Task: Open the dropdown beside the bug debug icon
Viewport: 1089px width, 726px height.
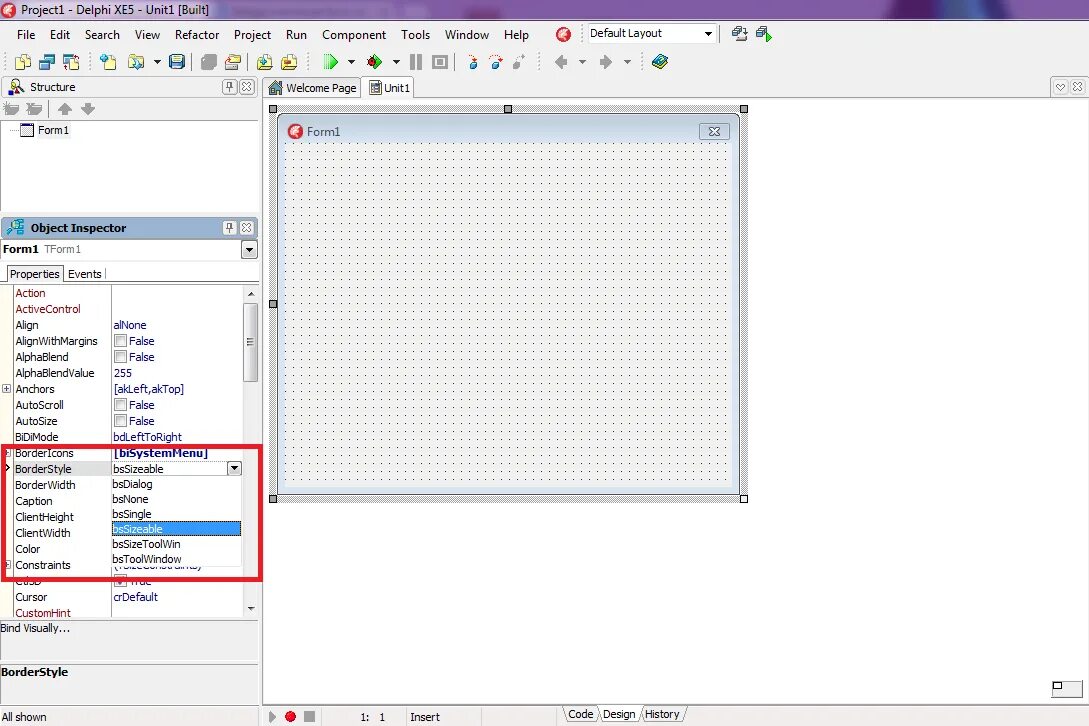Action: pos(396,62)
